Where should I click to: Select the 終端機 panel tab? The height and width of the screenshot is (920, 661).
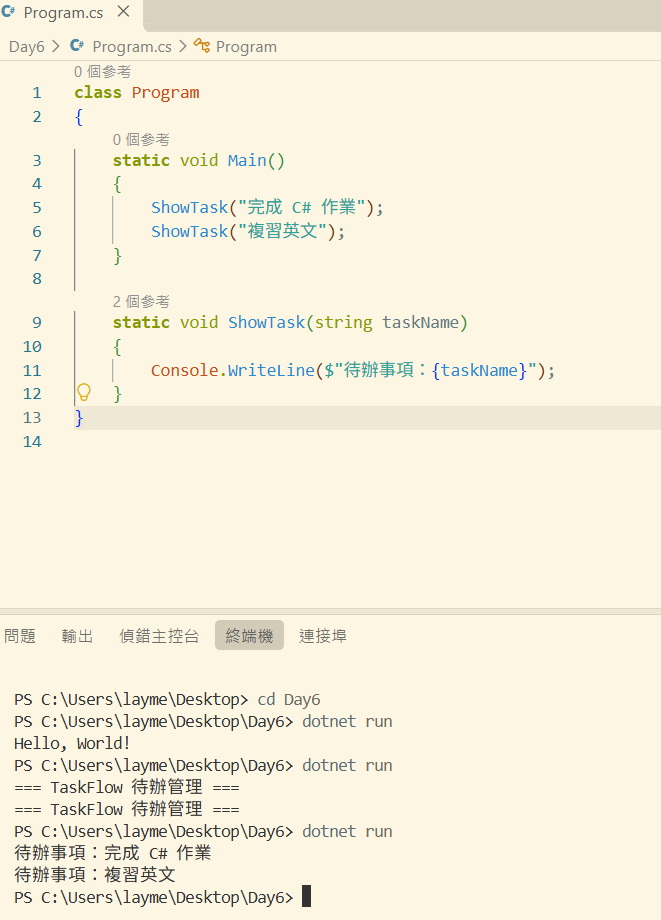click(249, 635)
